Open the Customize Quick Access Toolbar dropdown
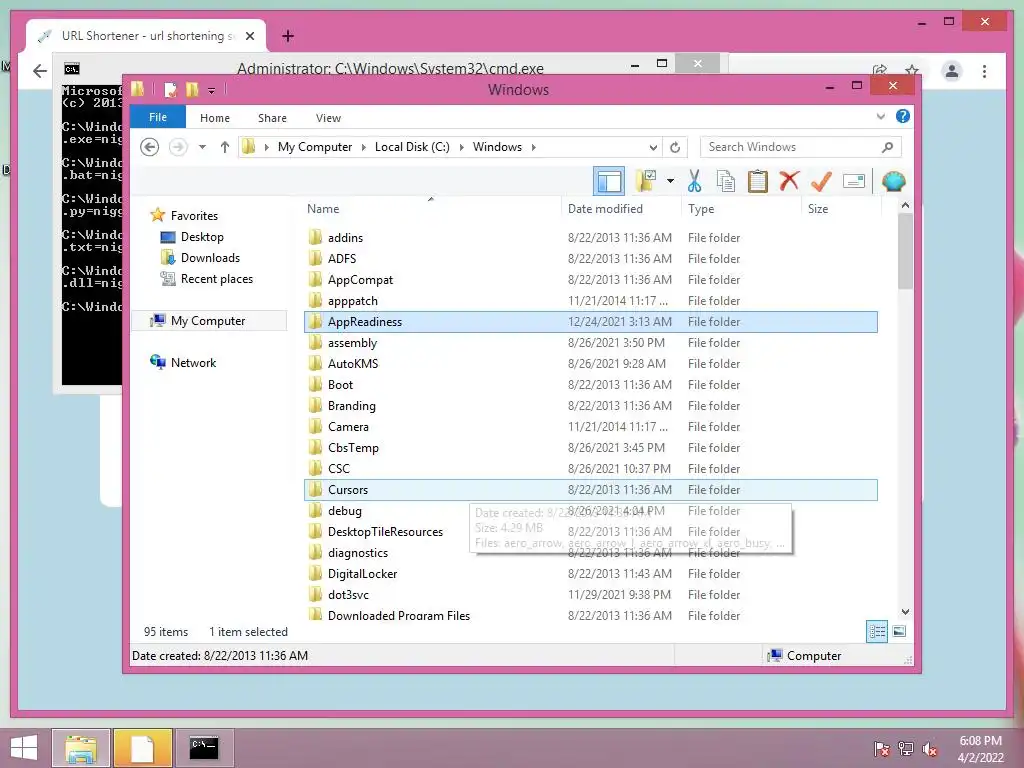1024x768 pixels. pyautogui.click(x=212, y=90)
